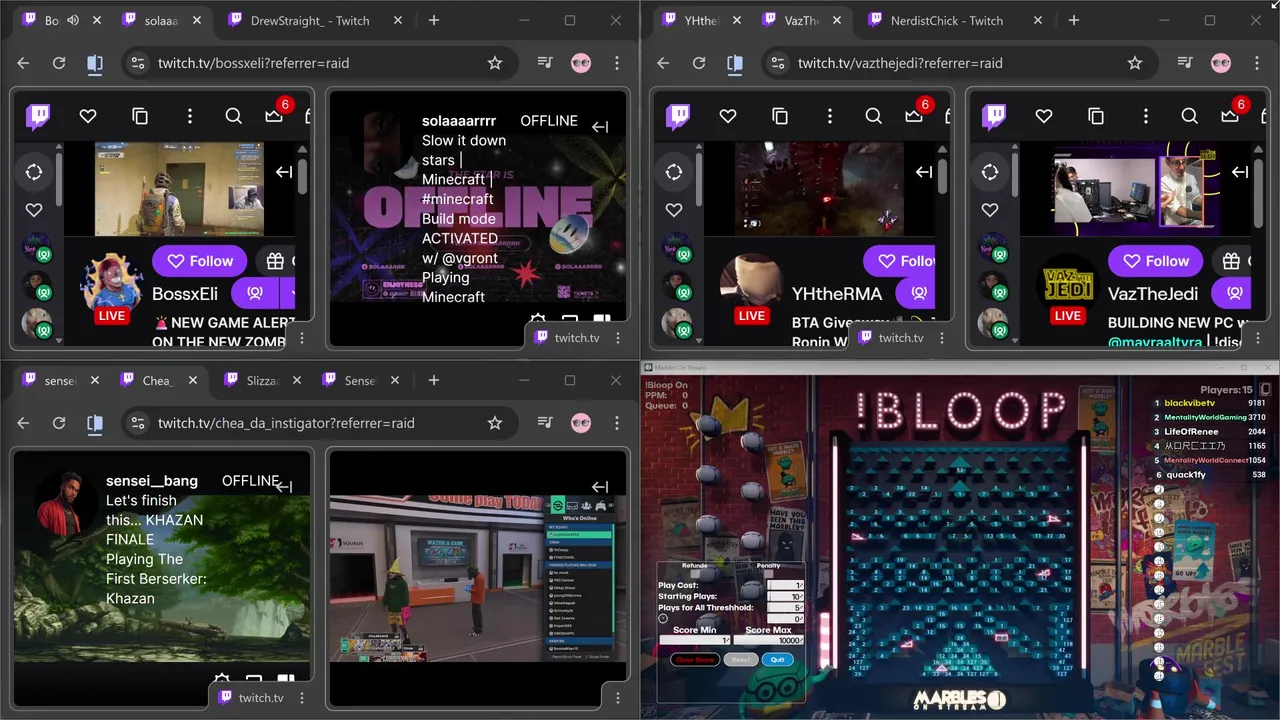Toggle the Refunds checkbox in Marbles

[693, 574]
